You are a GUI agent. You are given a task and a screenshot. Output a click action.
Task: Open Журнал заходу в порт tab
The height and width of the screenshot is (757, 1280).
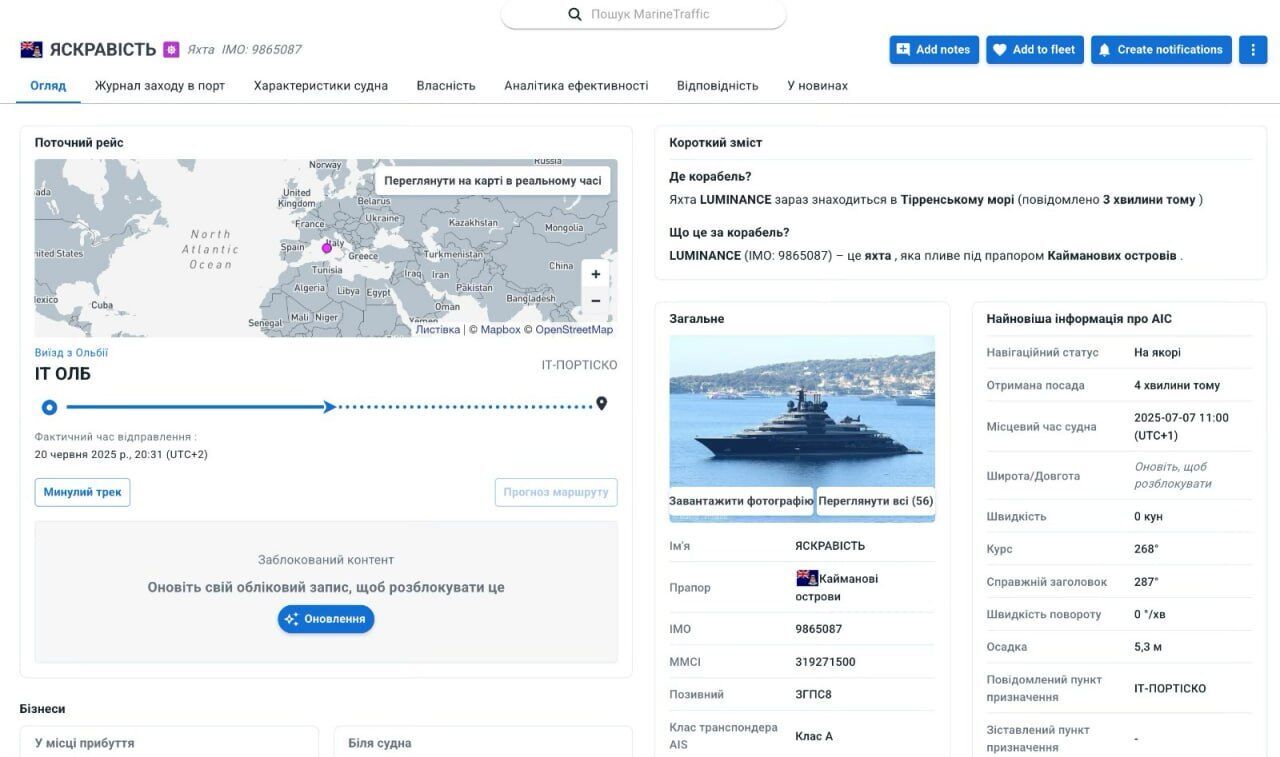point(160,86)
